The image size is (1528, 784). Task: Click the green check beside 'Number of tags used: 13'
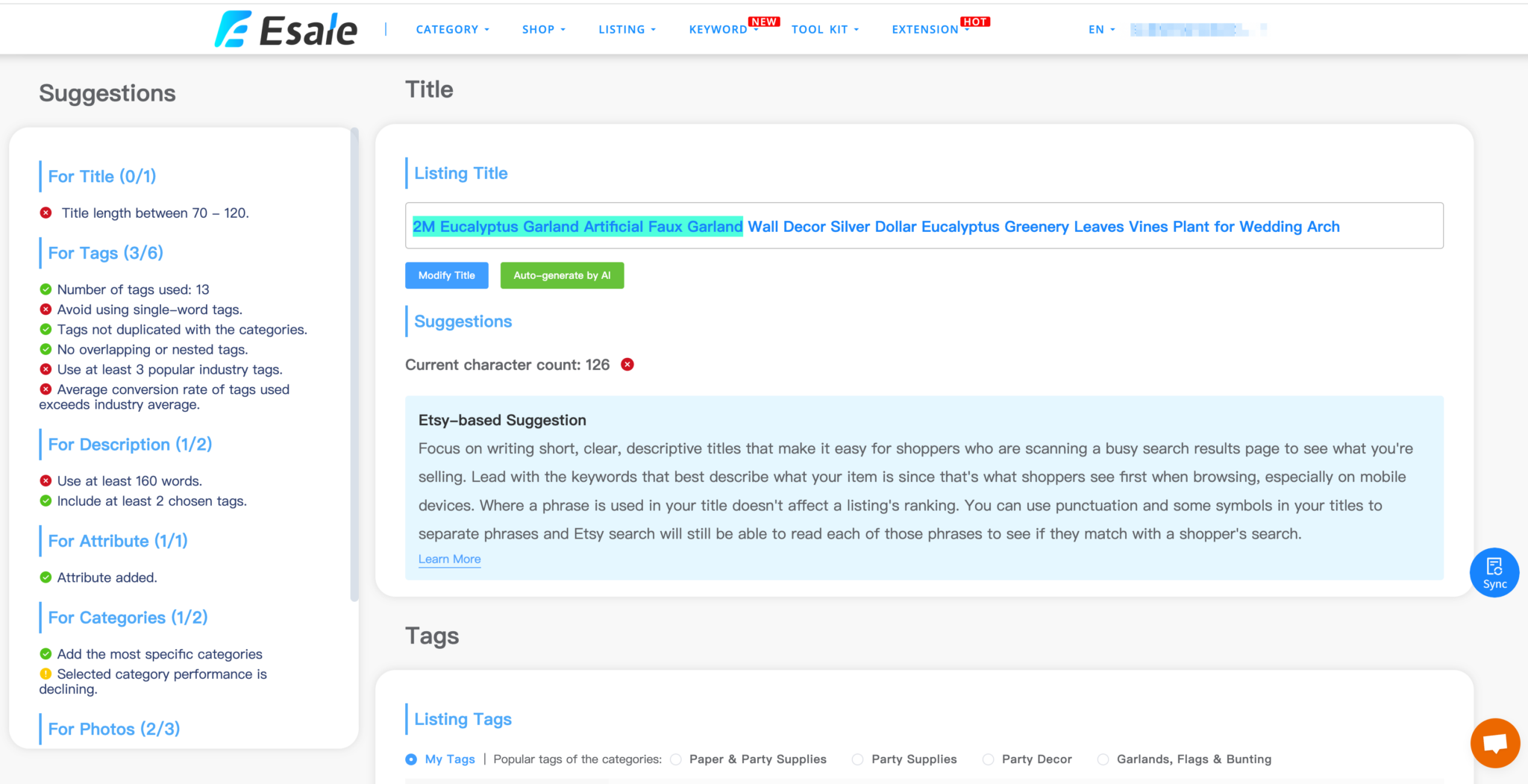coord(45,289)
